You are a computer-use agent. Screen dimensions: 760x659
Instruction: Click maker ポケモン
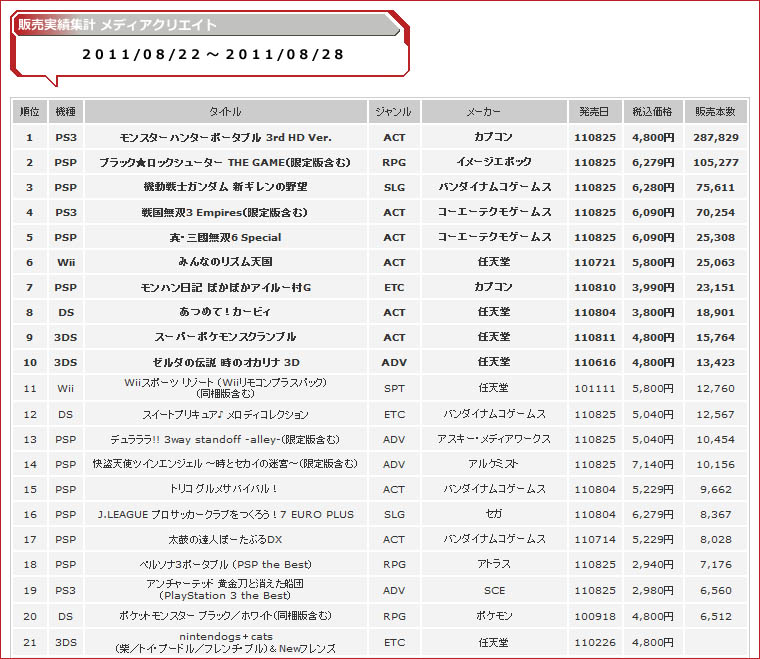coord(494,616)
